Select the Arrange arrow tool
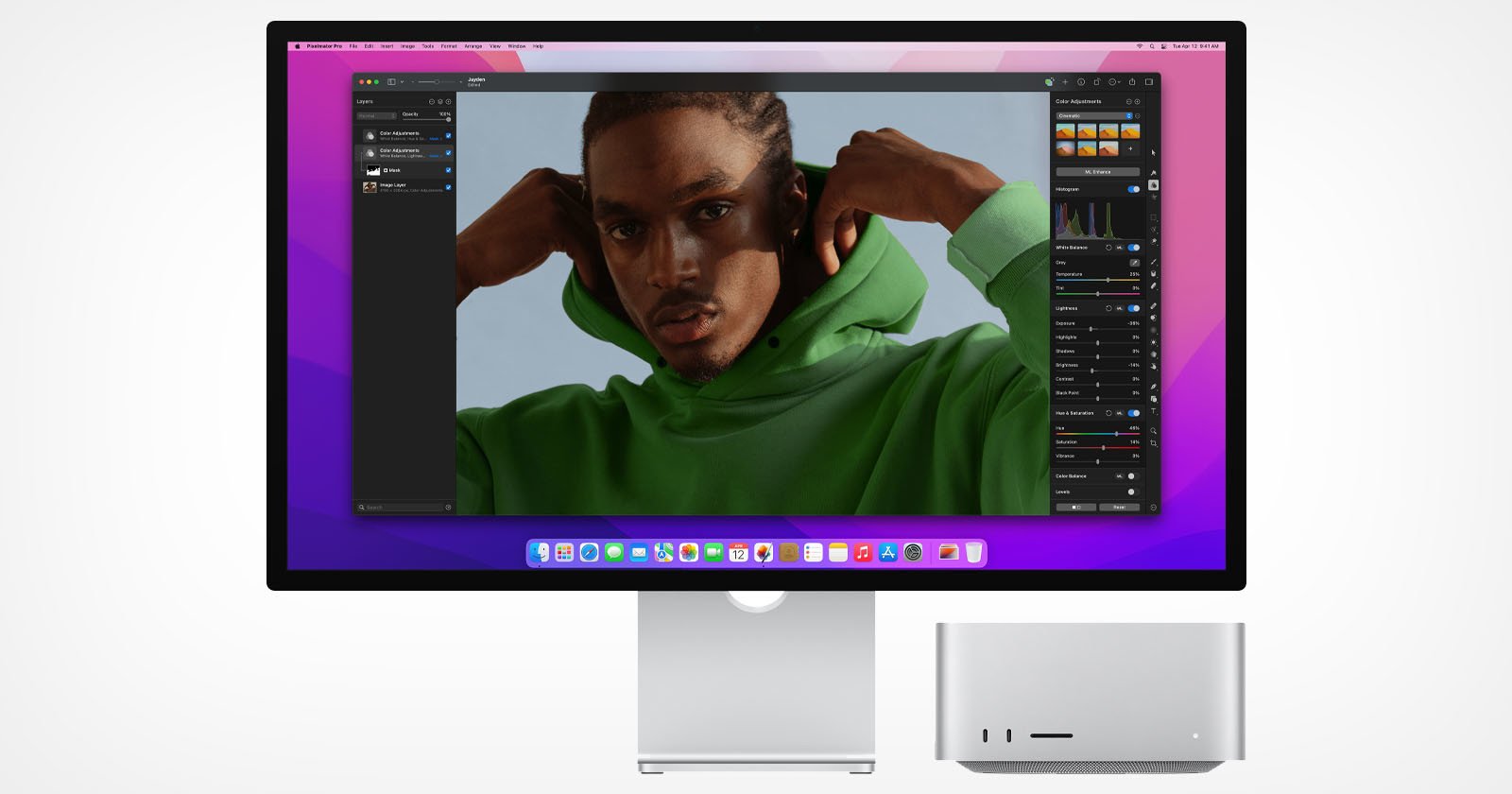Image resolution: width=1512 pixels, height=794 pixels. [x=1154, y=152]
